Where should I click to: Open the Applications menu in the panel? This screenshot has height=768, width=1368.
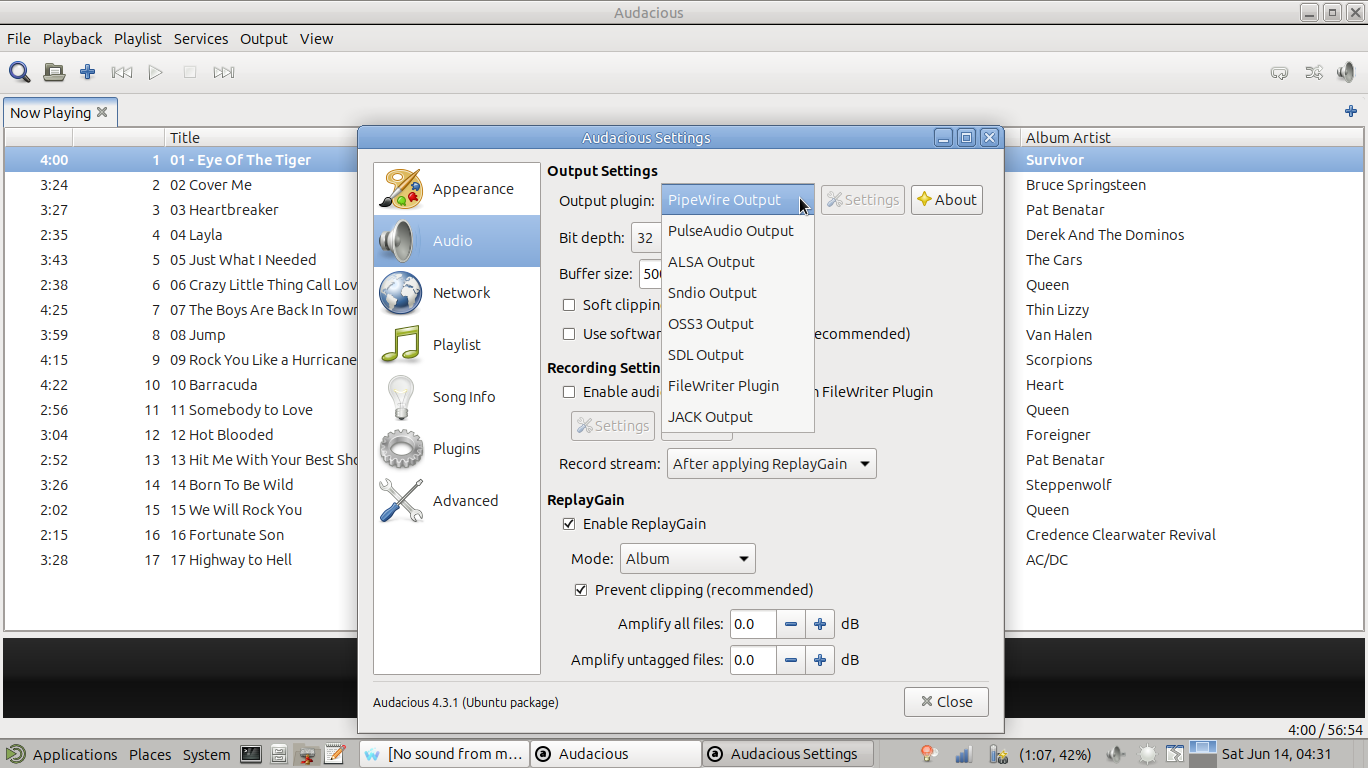click(62, 755)
